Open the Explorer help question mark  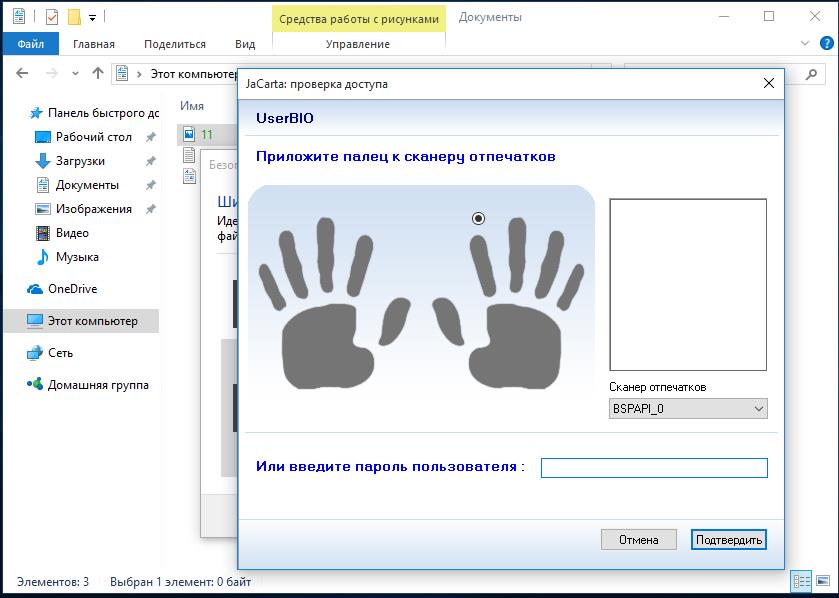click(826, 43)
